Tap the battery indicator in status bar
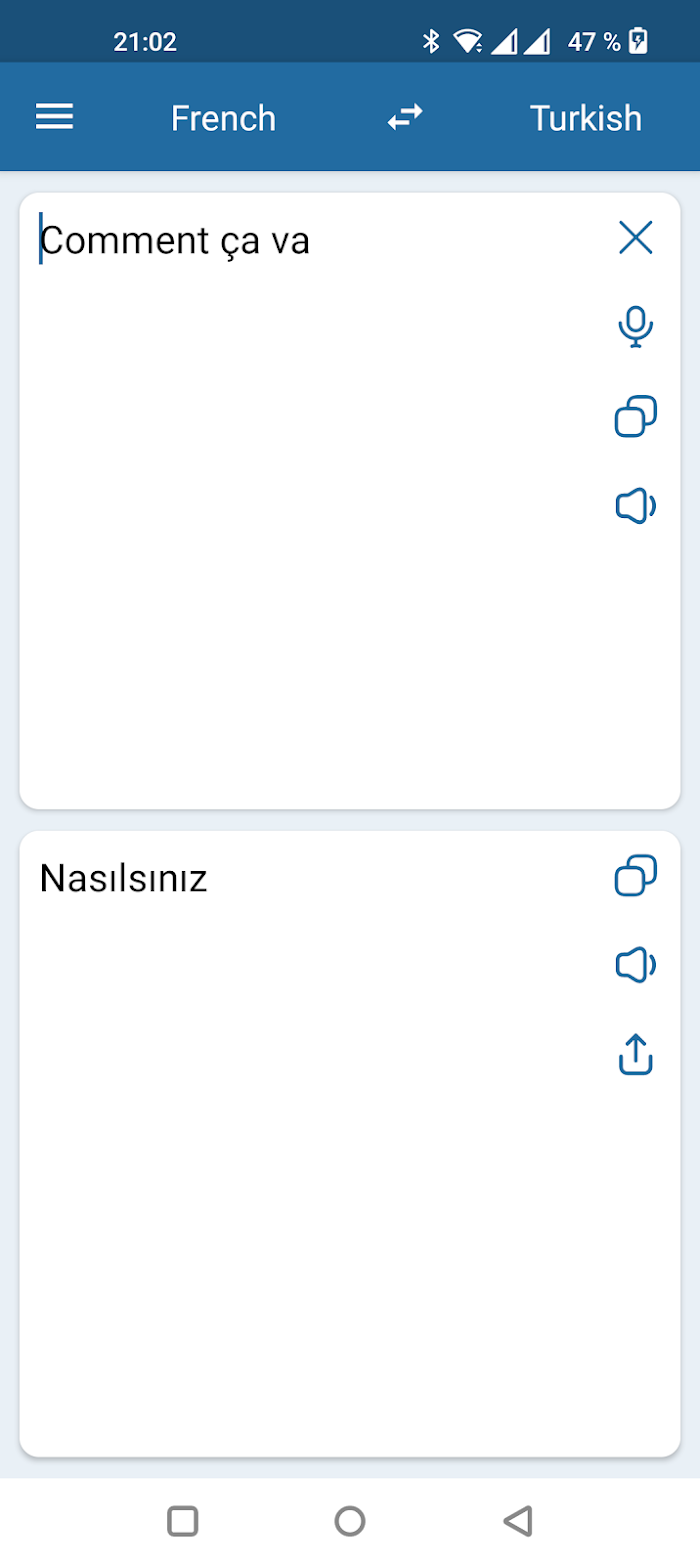The height and width of the screenshot is (1564, 700). click(x=638, y=41)
